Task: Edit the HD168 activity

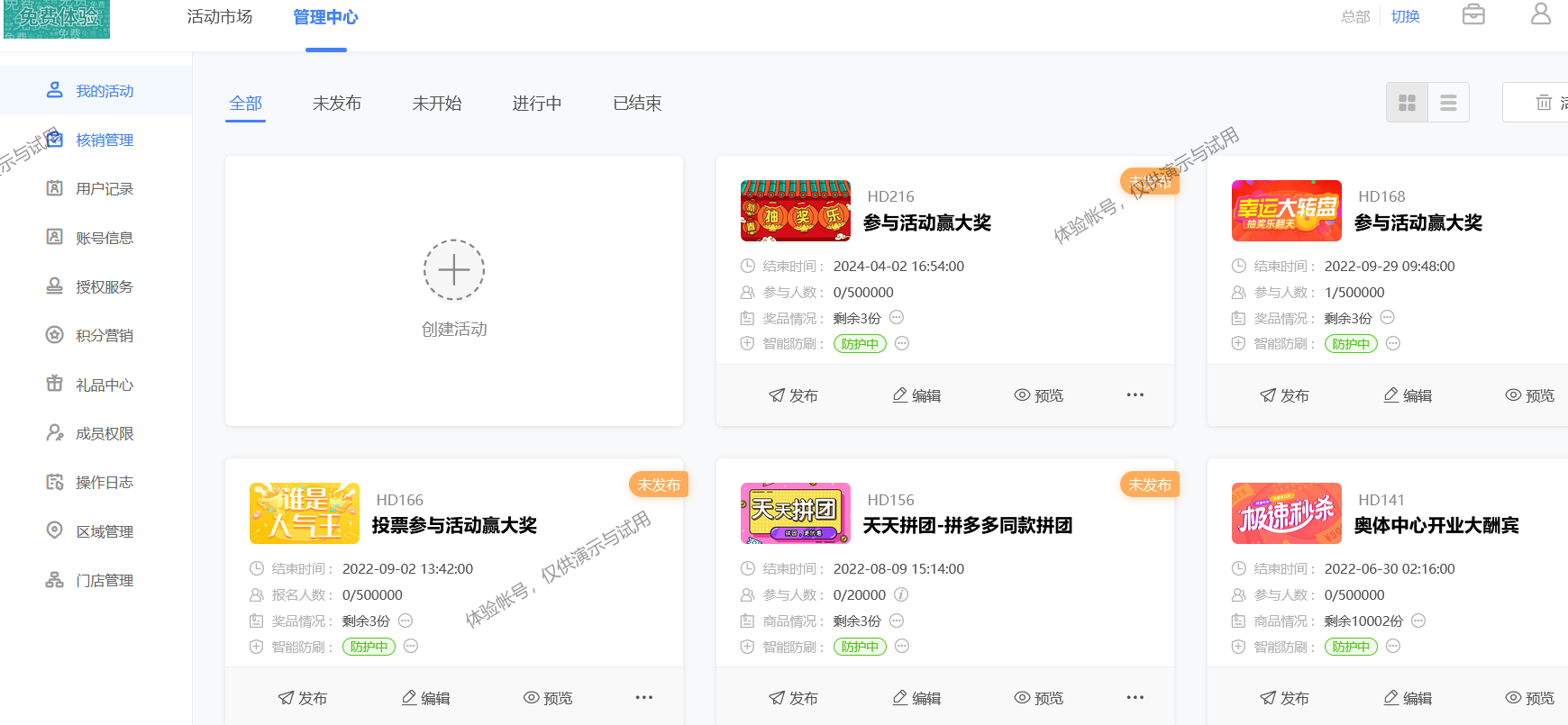Action: [1408, 395]
